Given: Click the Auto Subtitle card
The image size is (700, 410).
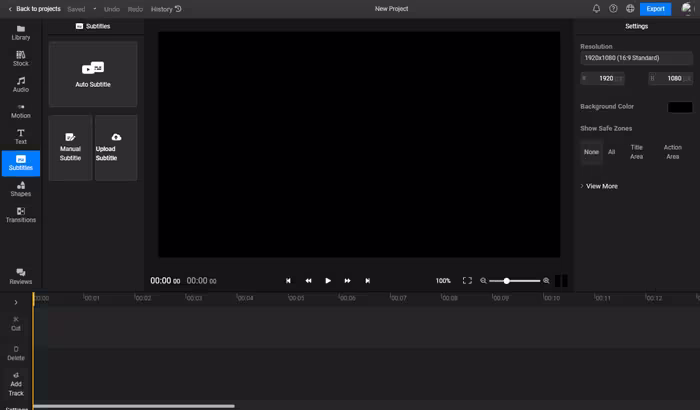Looking at the screenshot, I should [93, 74].
